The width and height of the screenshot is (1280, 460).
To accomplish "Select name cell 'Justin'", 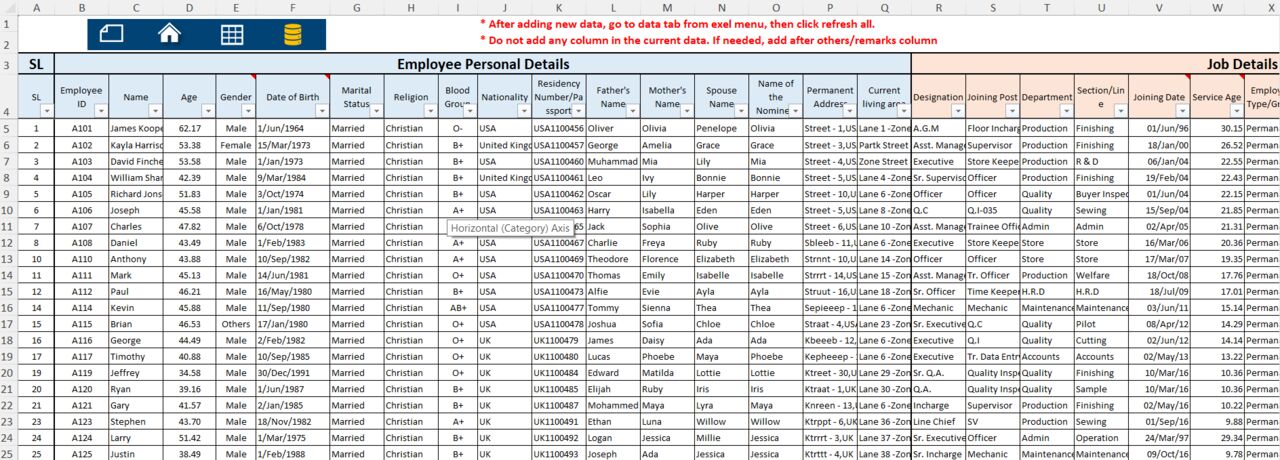I will 135,453.
